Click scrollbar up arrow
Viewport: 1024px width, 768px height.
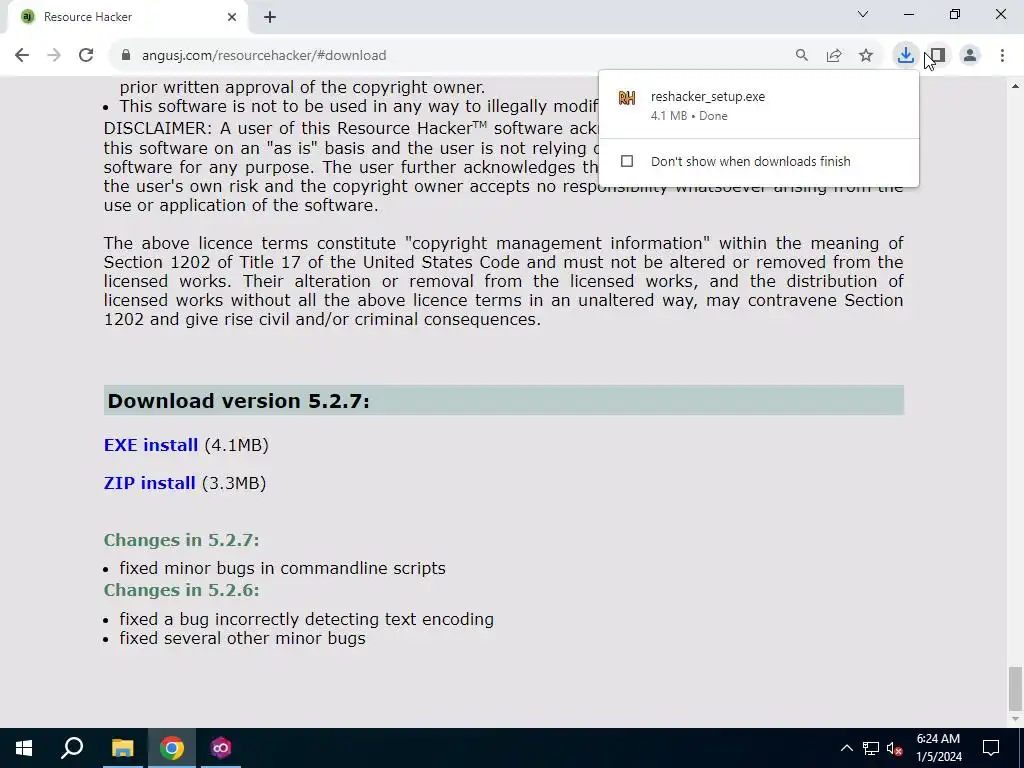(x=1015, y=86)
